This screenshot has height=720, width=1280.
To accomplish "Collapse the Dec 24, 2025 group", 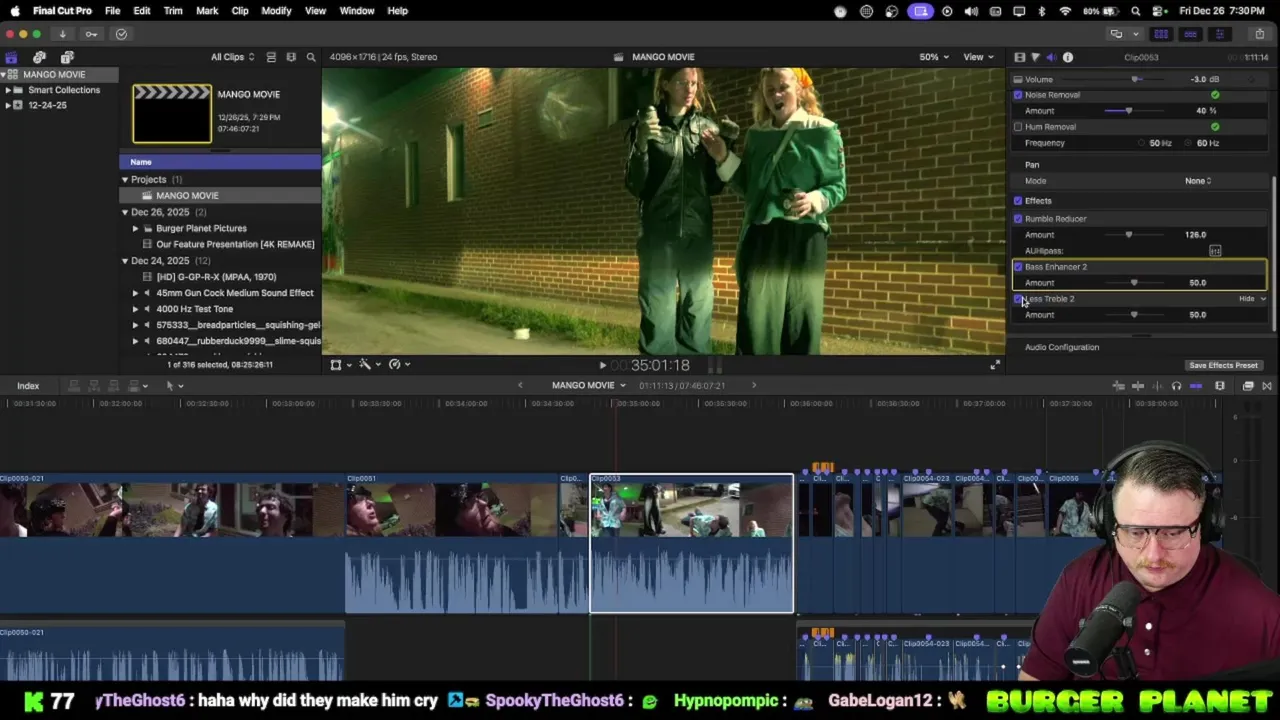I will 125,261.
